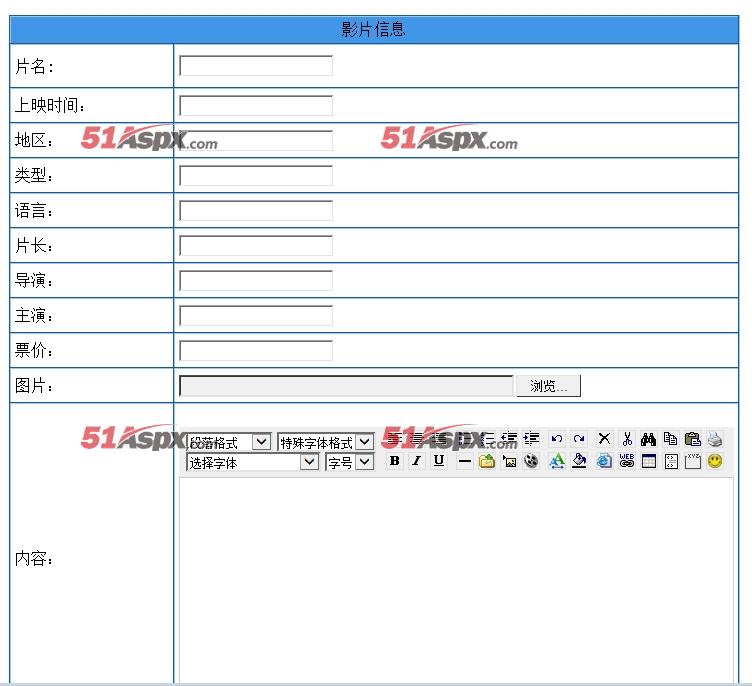Toggle bold formatting in the editor
752x686 pixels.
394,461
